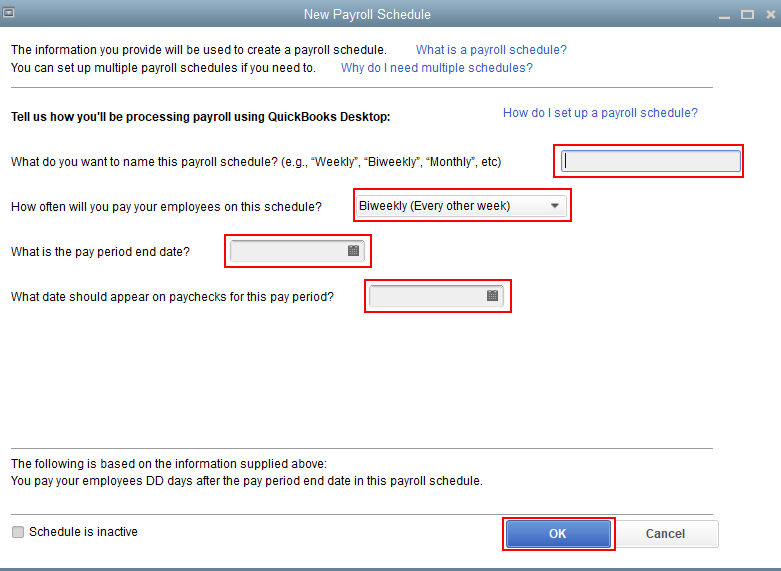Click the "Tell us how you'll be processing payroll" heading
The width and height of the screenshot is (781, 571).
[200, 117]
